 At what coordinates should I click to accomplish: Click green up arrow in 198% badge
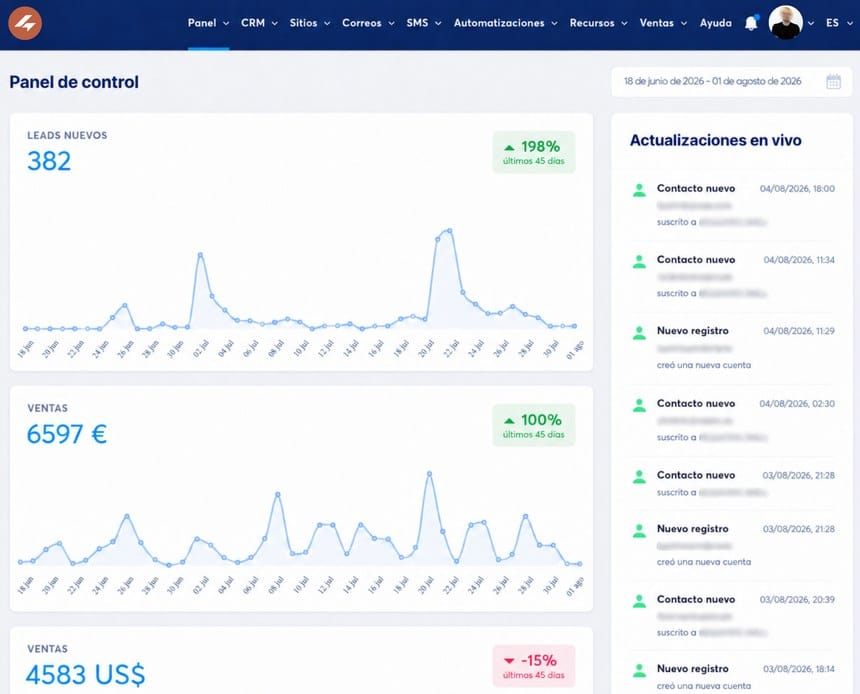click(x=509, y=147)
